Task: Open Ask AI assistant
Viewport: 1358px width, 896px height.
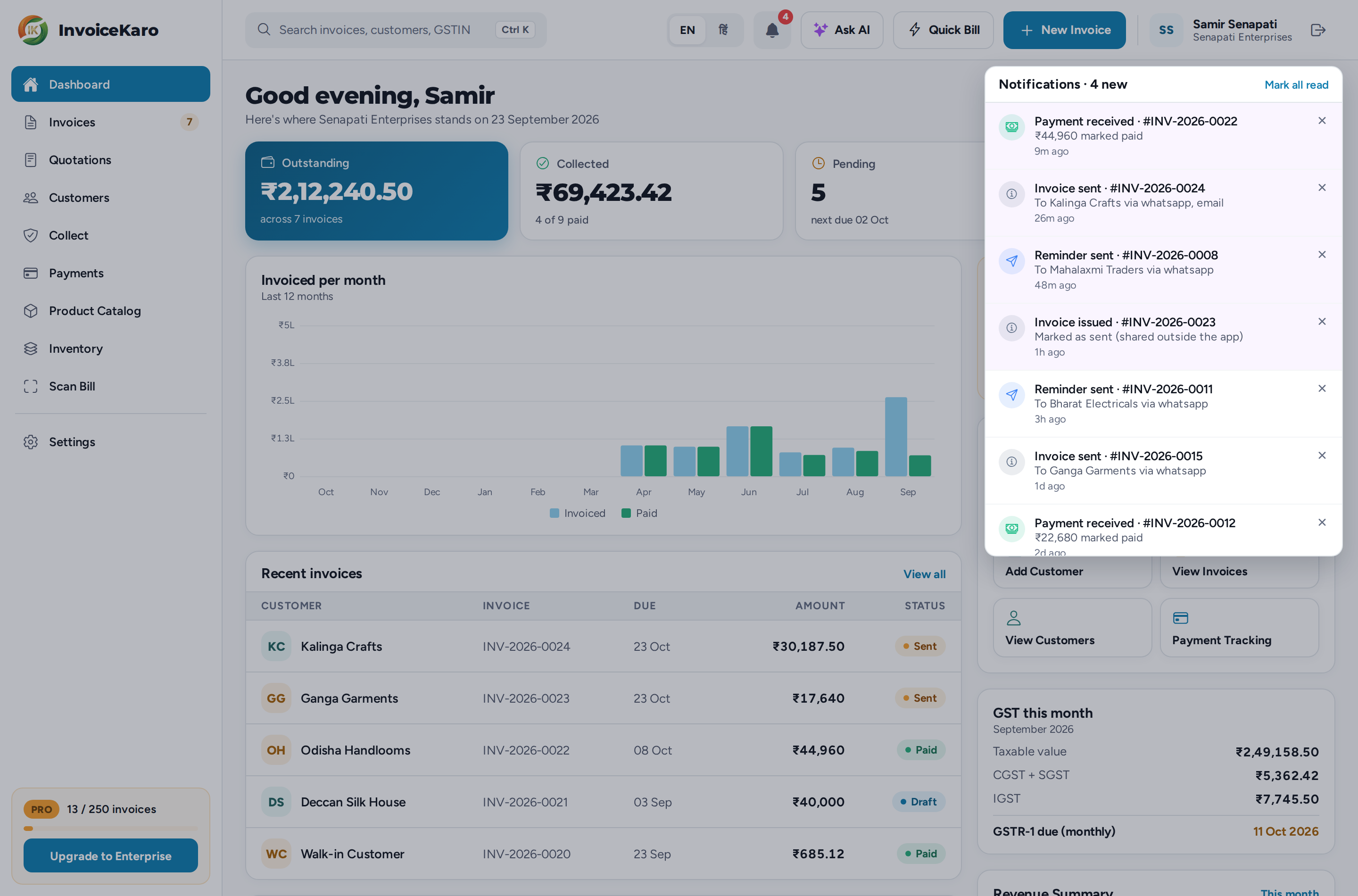Action: click(842, 30)
